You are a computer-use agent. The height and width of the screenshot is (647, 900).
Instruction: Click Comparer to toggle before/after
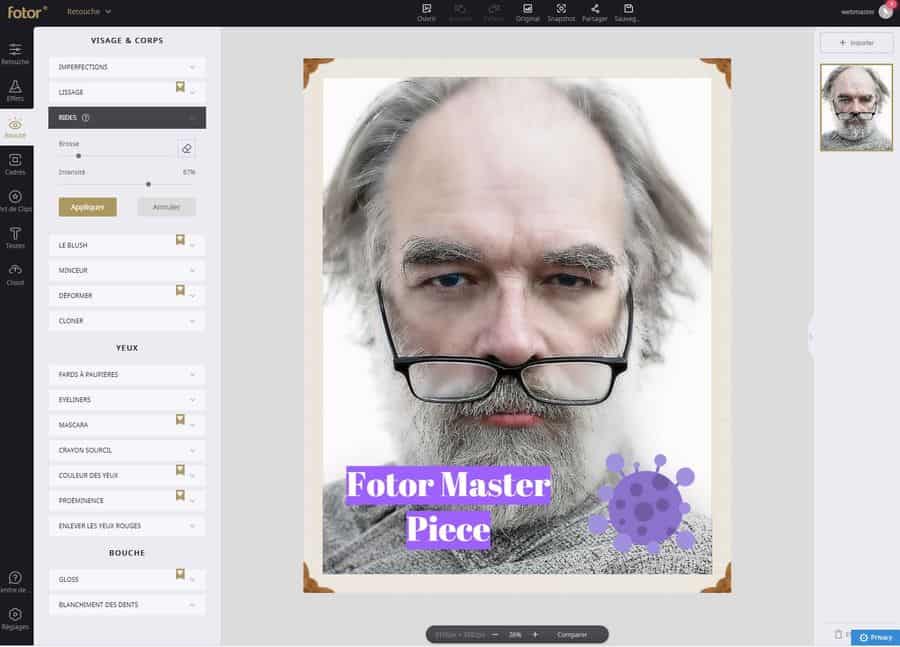(x=572, y=634)
